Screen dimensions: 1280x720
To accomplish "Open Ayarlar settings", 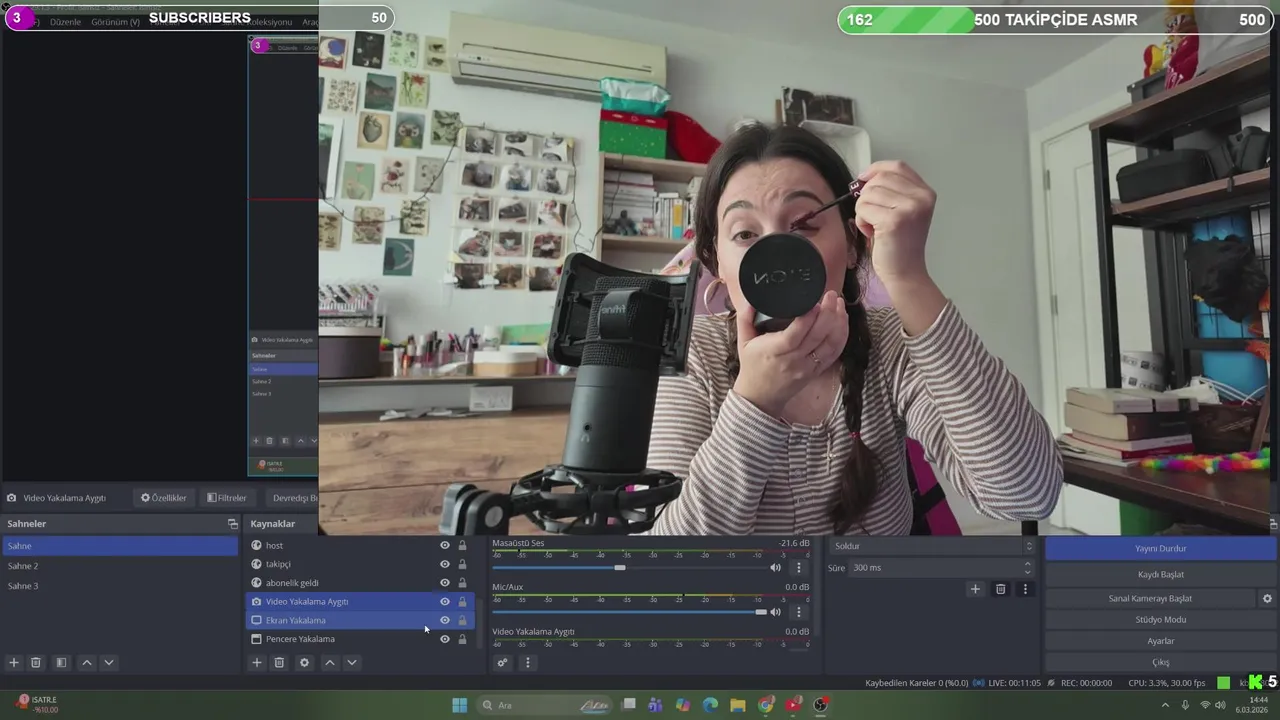I will click(1160, 641).
